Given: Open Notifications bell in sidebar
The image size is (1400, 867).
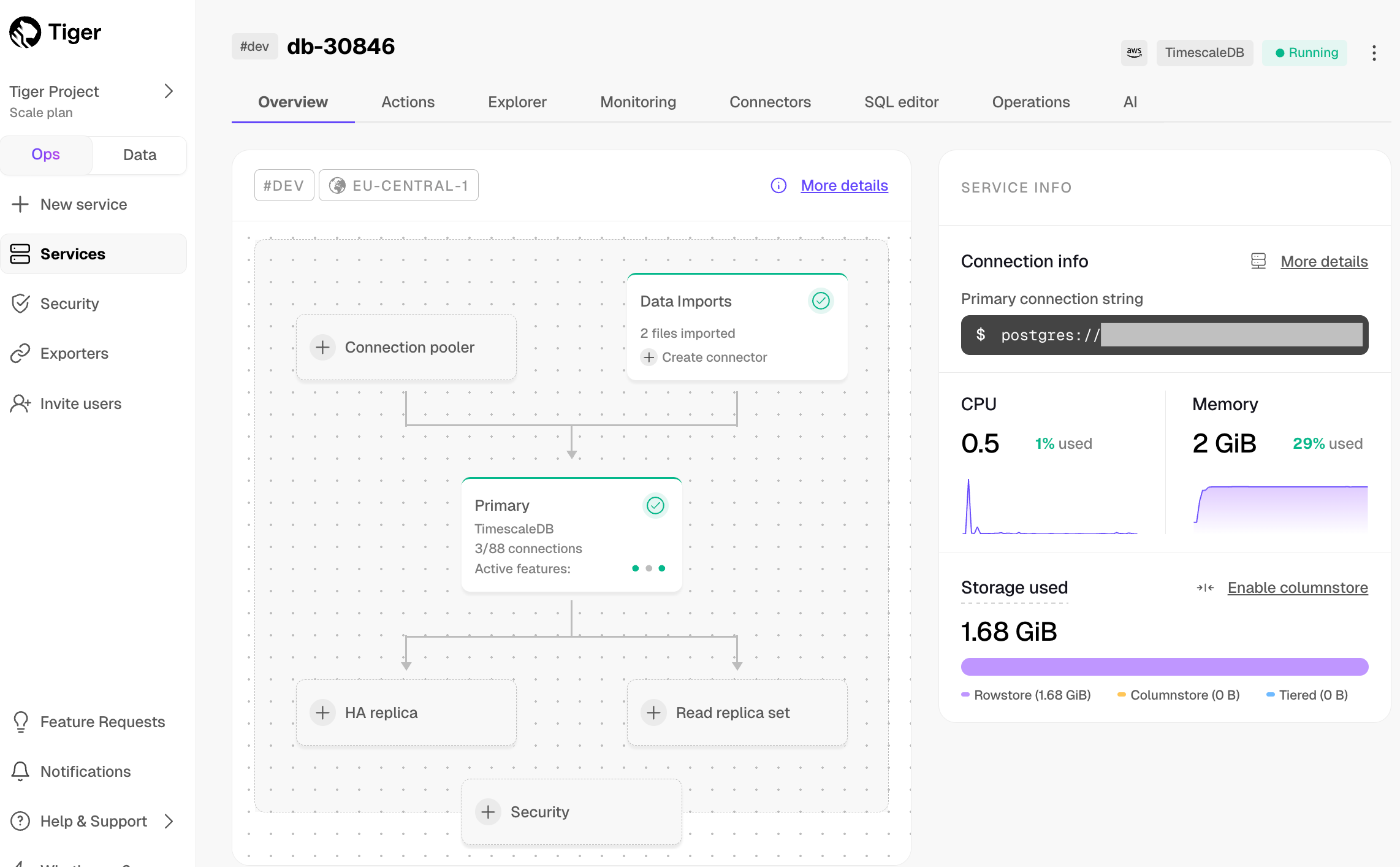Looking at the screenshot, I should pos(20,771).
